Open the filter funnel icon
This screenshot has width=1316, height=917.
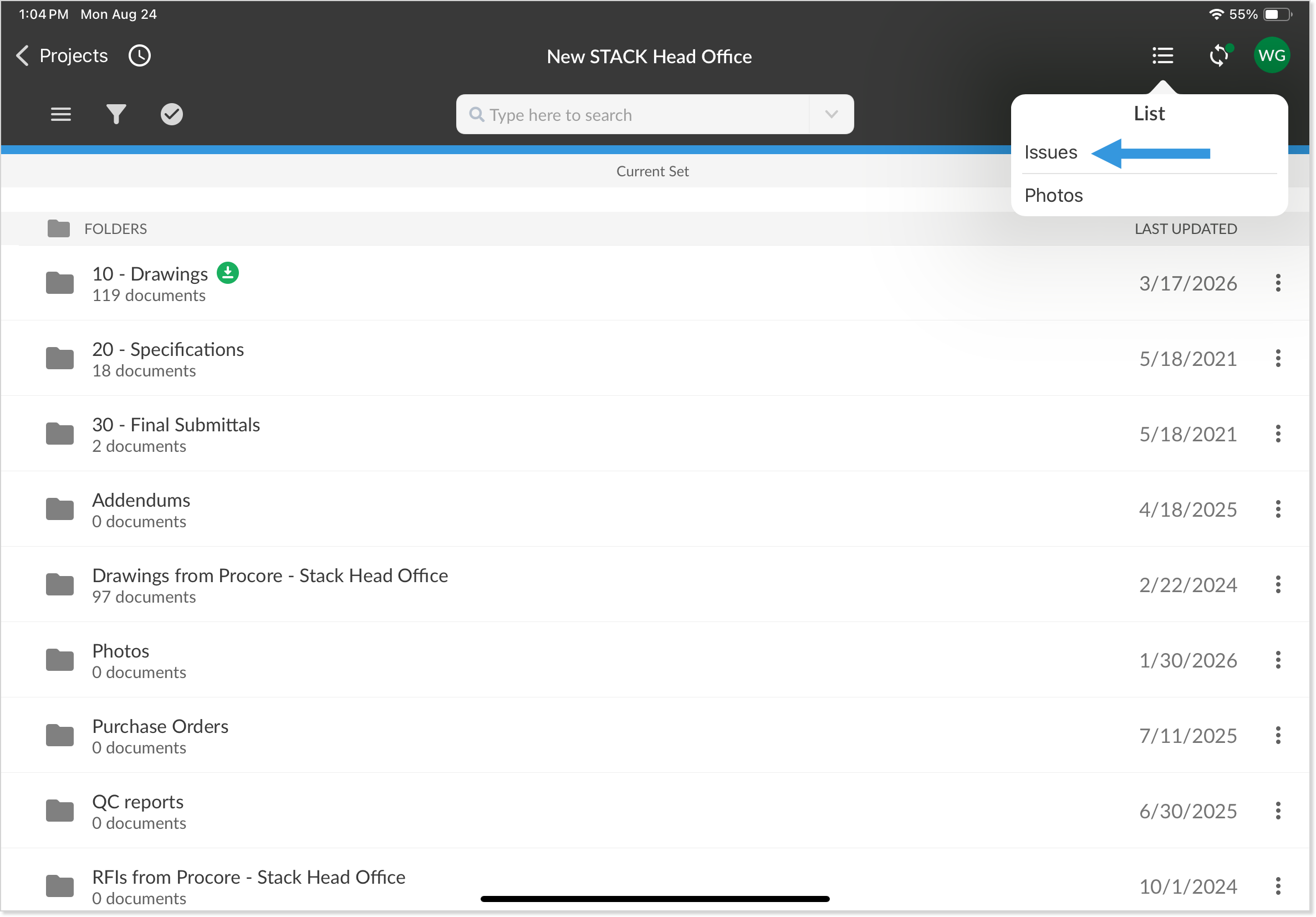click(116, 114)
